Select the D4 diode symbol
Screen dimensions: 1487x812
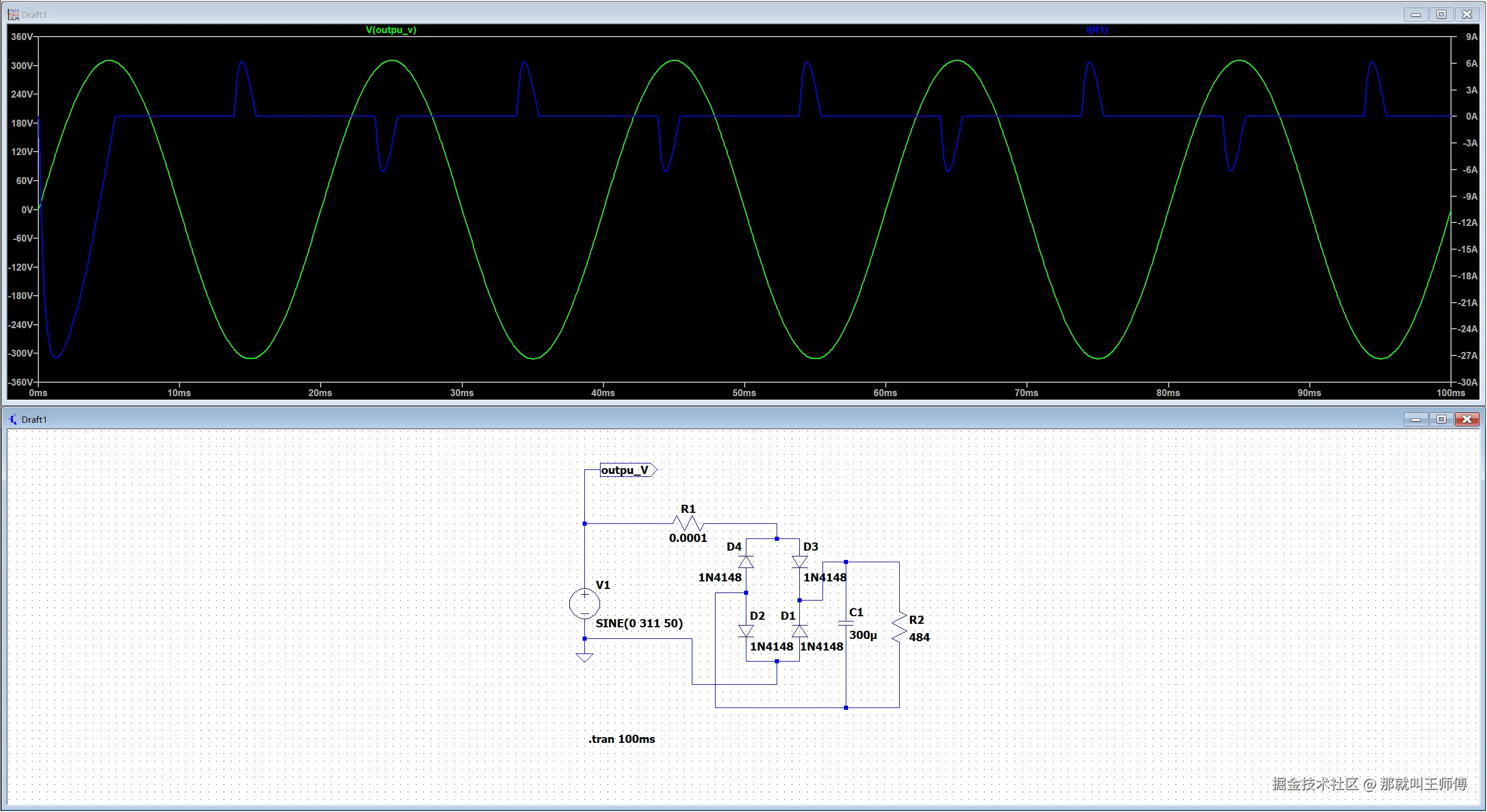[x=746, y=562]
